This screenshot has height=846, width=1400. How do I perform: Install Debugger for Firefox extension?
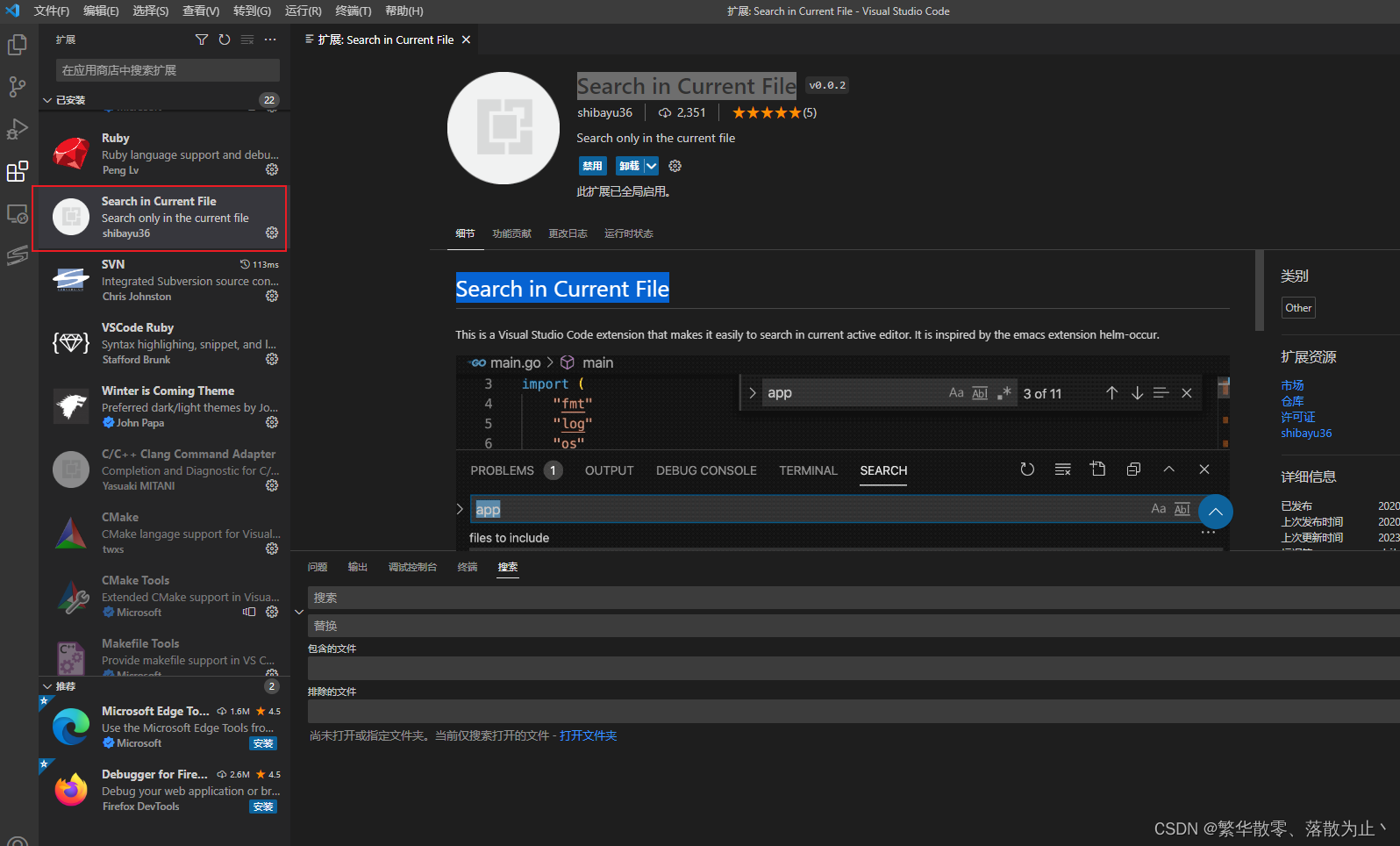[263, 807]
